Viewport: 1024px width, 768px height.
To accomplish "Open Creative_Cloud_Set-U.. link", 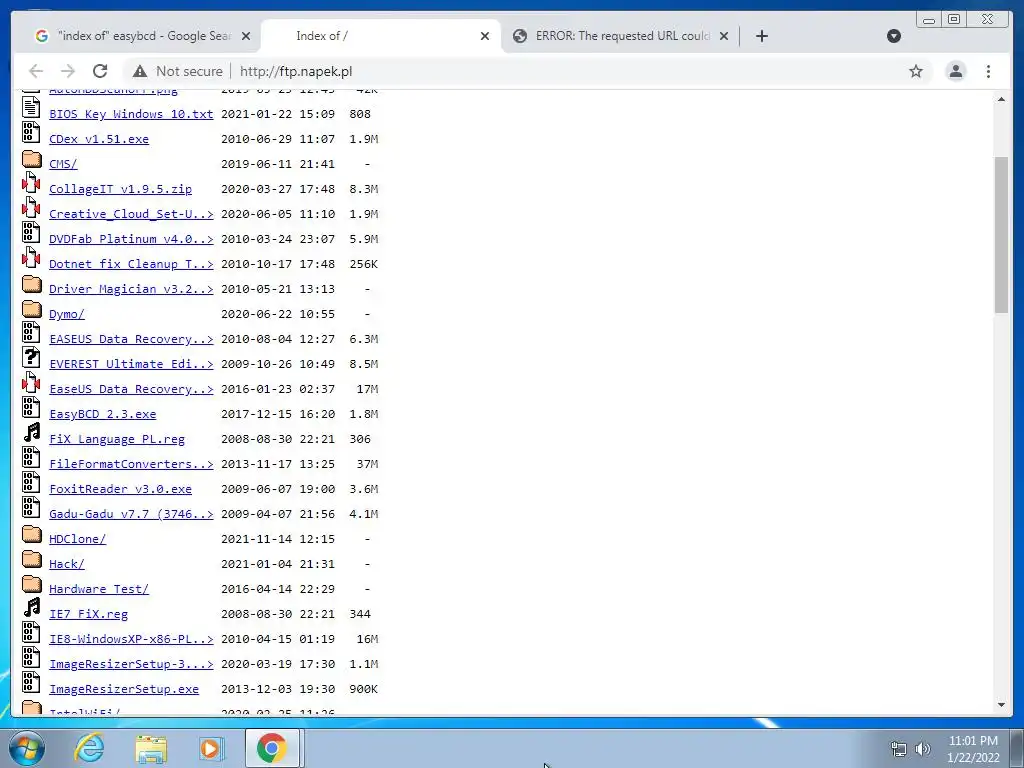I will pos(131,214).
